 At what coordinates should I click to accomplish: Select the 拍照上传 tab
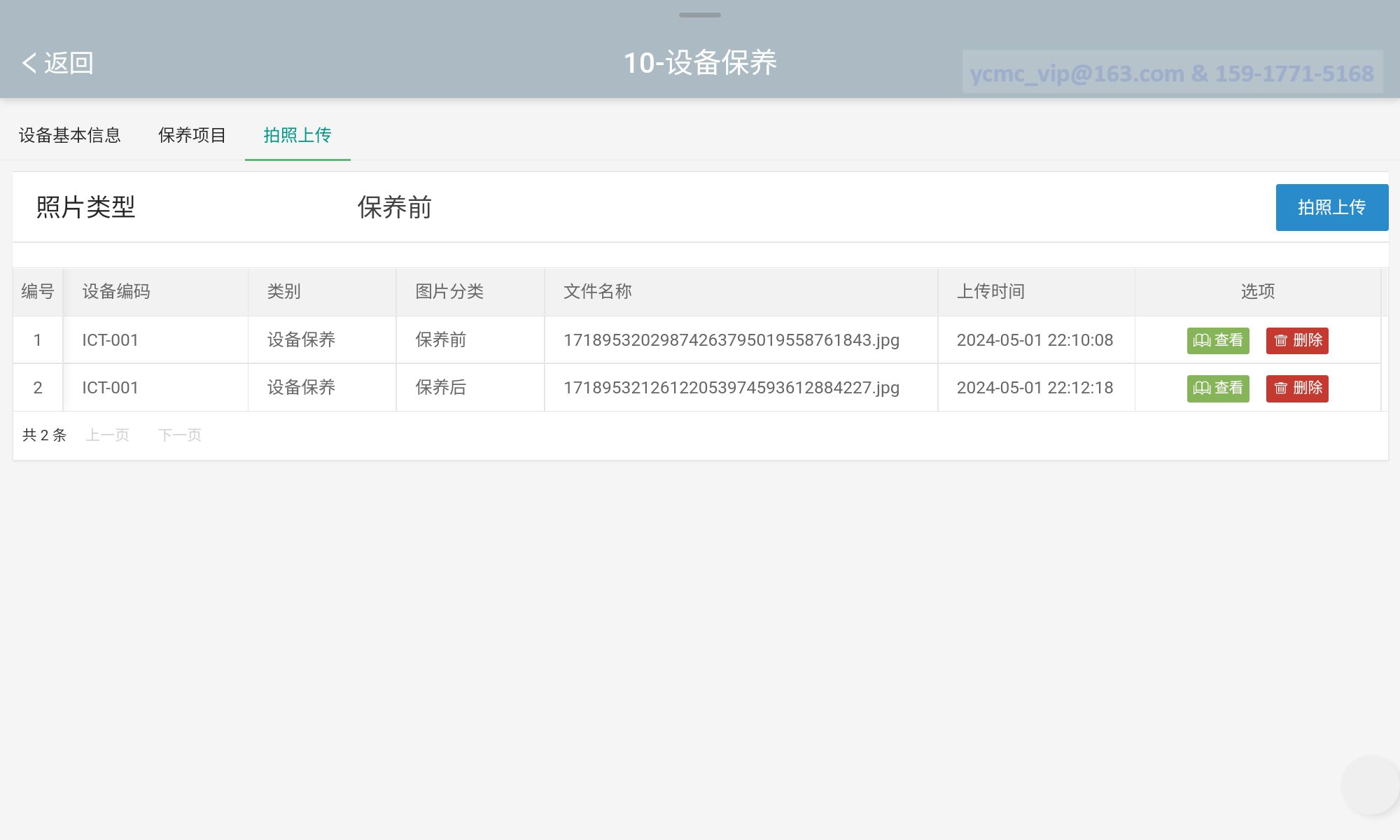[x=297, y=135]
